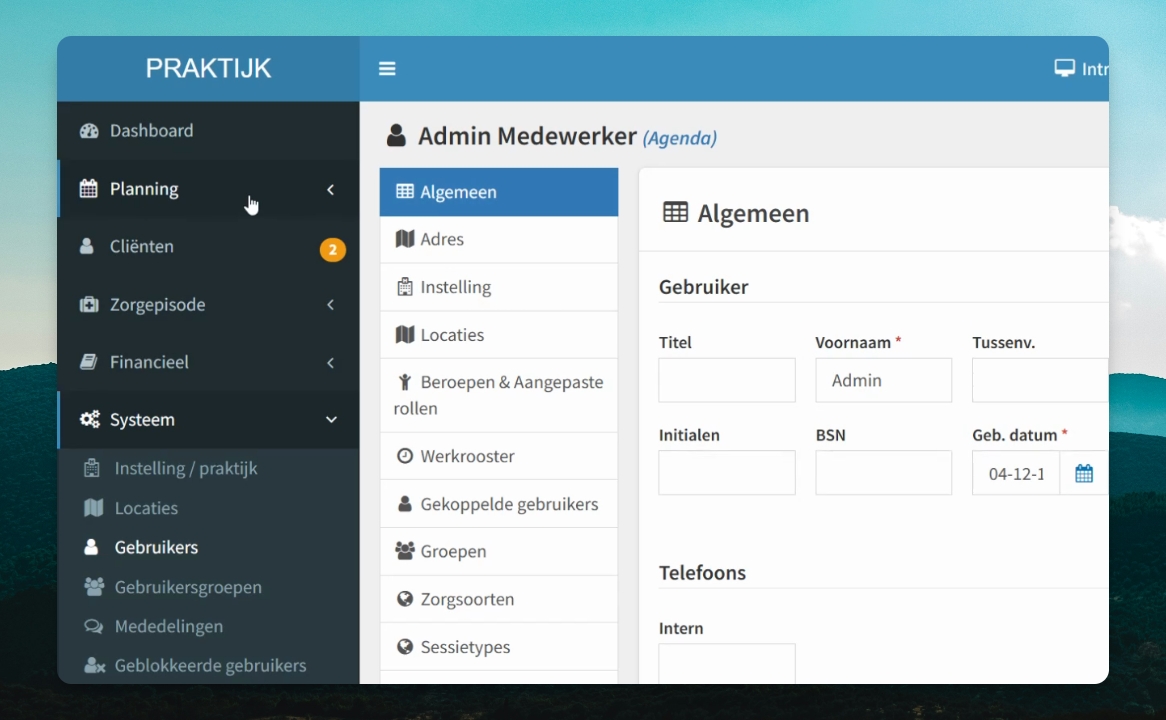Open the Gekoppelde gebruikers tab
The width and height of the screenshot is (1166, 720).
pos(498,504)
